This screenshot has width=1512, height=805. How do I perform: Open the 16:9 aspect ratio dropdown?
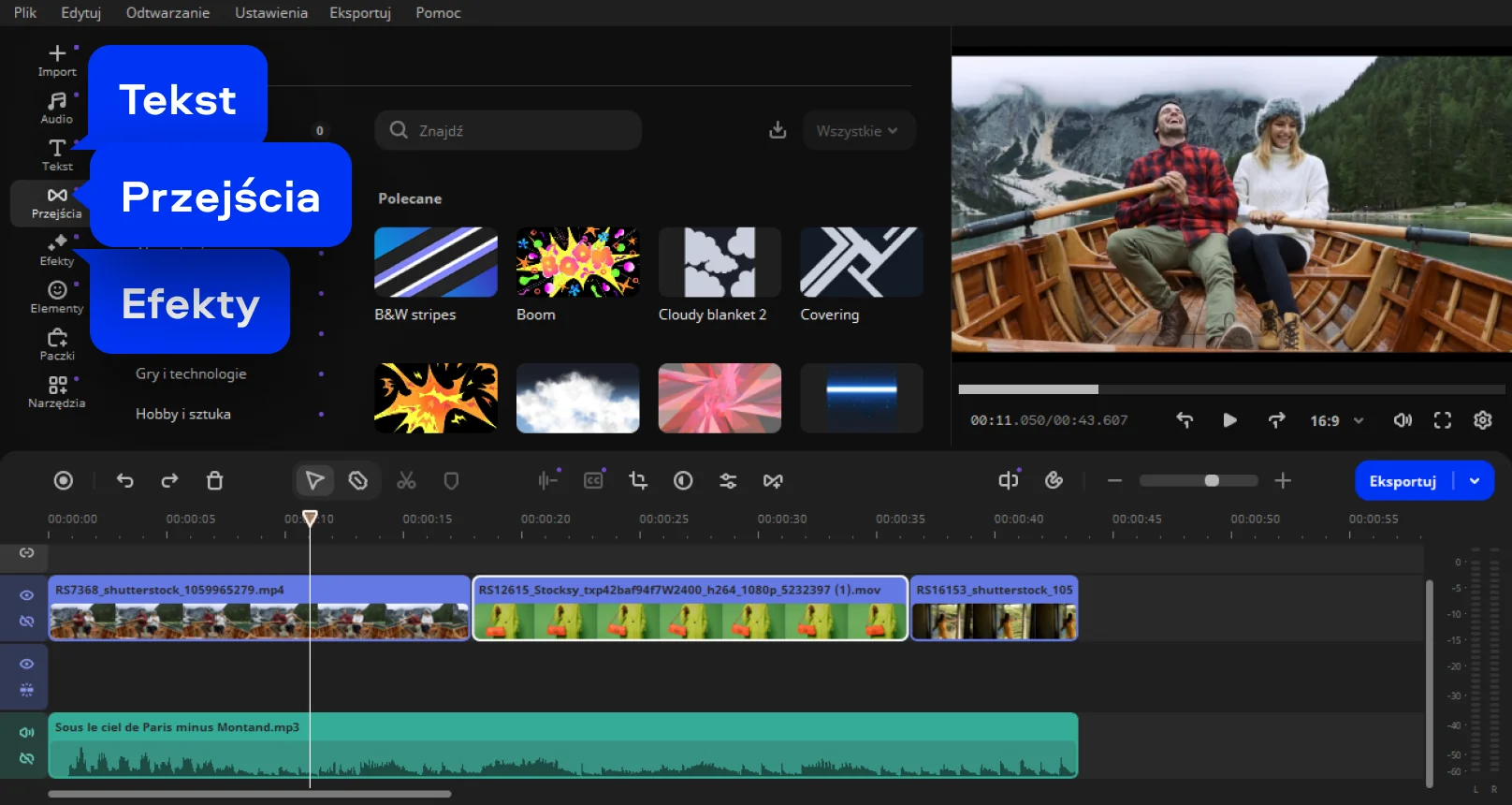[1336, 421]
